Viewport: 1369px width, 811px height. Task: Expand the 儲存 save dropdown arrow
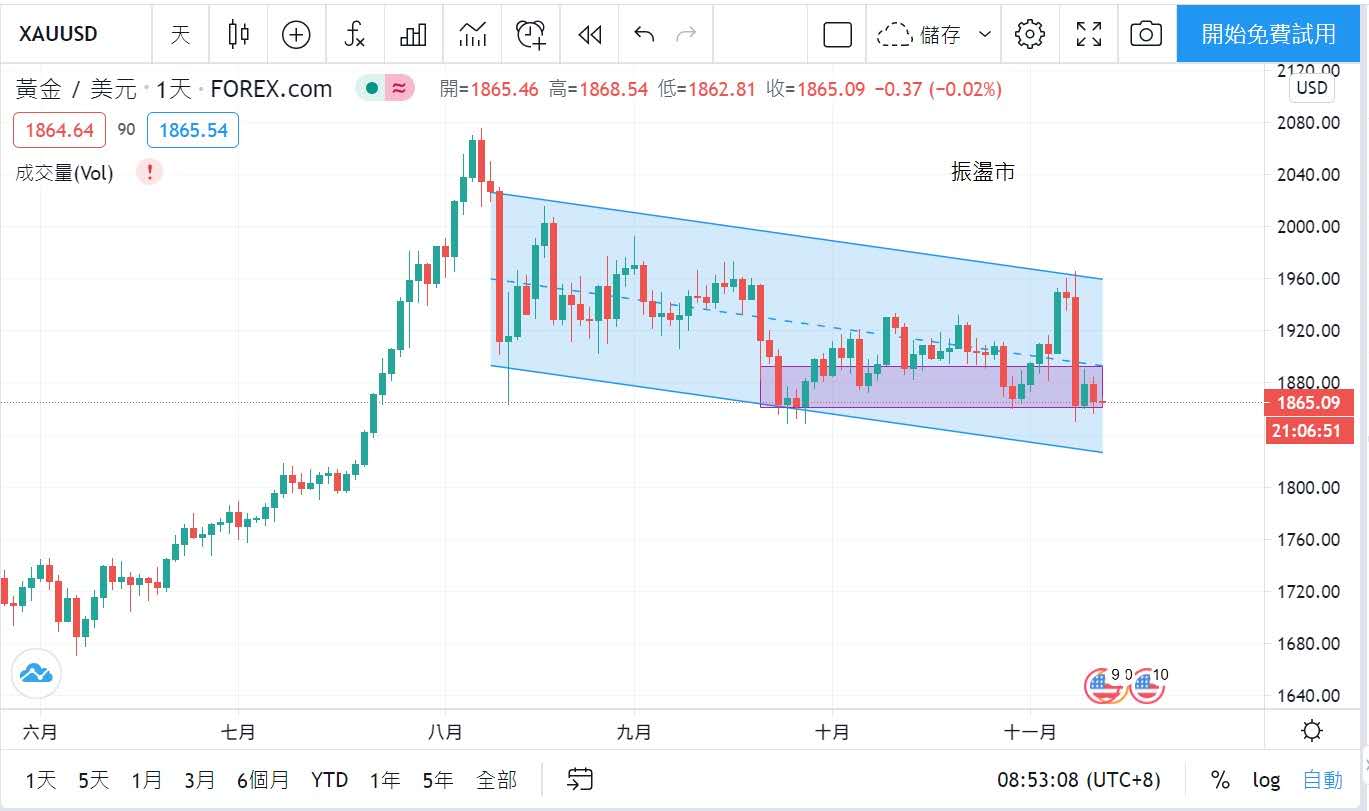click(985, 35)
